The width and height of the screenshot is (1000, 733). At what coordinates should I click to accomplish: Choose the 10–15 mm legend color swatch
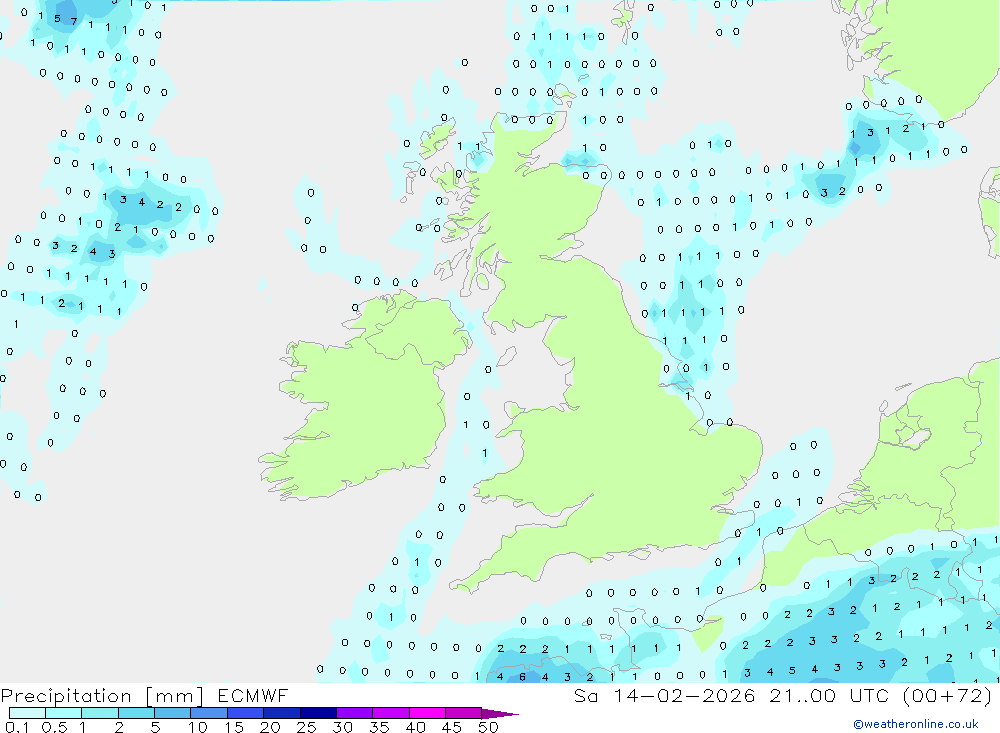coord(209,713)
